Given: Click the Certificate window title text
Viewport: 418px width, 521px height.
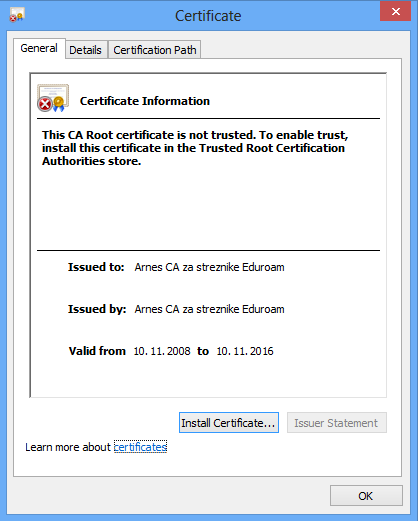Looking at the screenshot, I should coord(208,16).
